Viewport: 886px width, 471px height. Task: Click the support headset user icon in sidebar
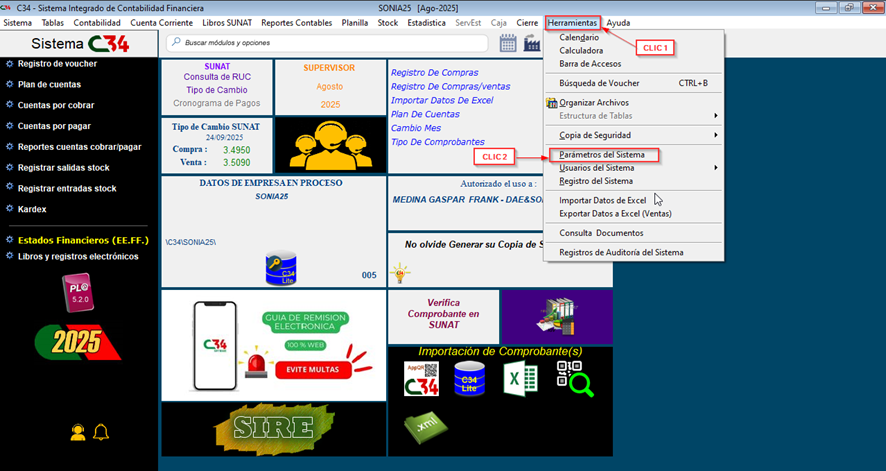[78, 432]
